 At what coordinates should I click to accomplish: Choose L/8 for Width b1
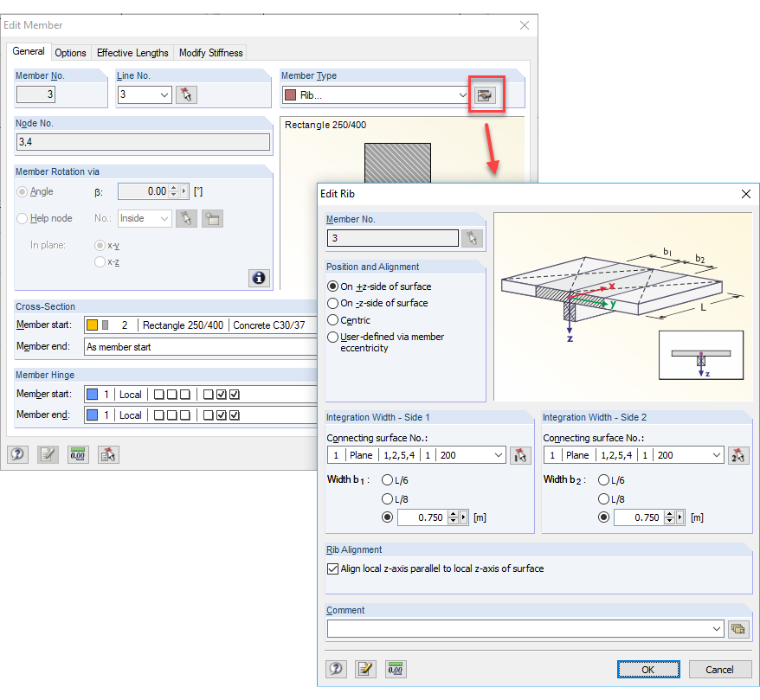[387, 499]
